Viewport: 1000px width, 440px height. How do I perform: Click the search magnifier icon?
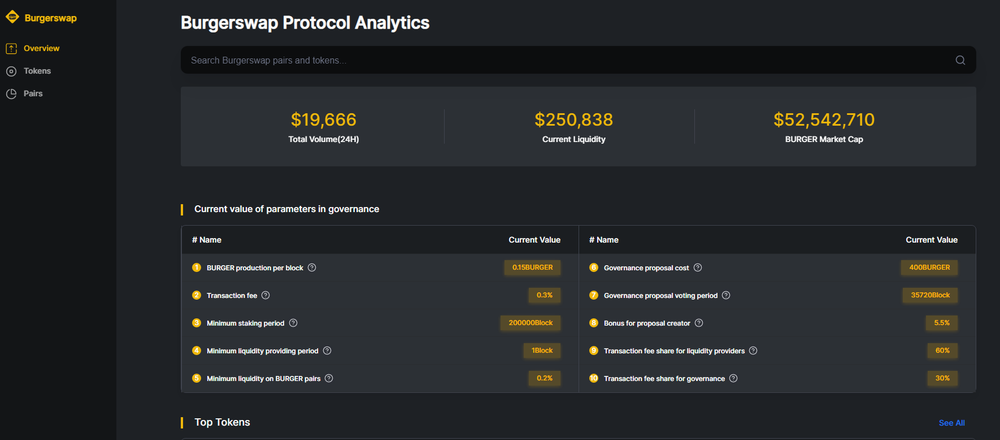960,60
